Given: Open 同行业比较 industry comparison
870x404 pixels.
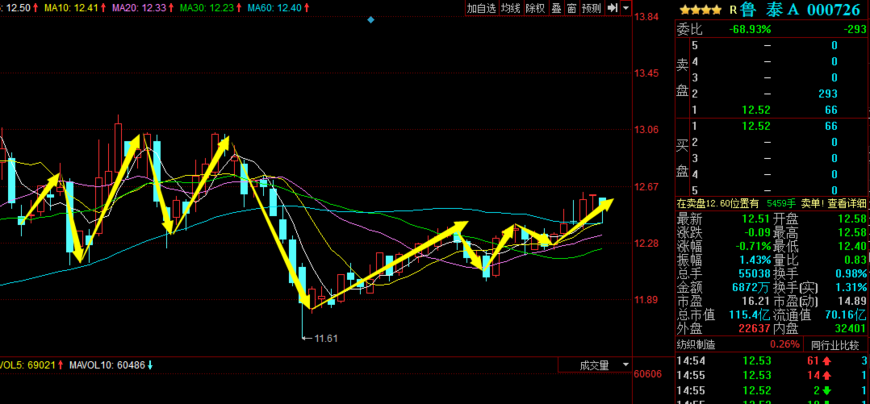Looking at the screenshot, I should coord(836,345).
